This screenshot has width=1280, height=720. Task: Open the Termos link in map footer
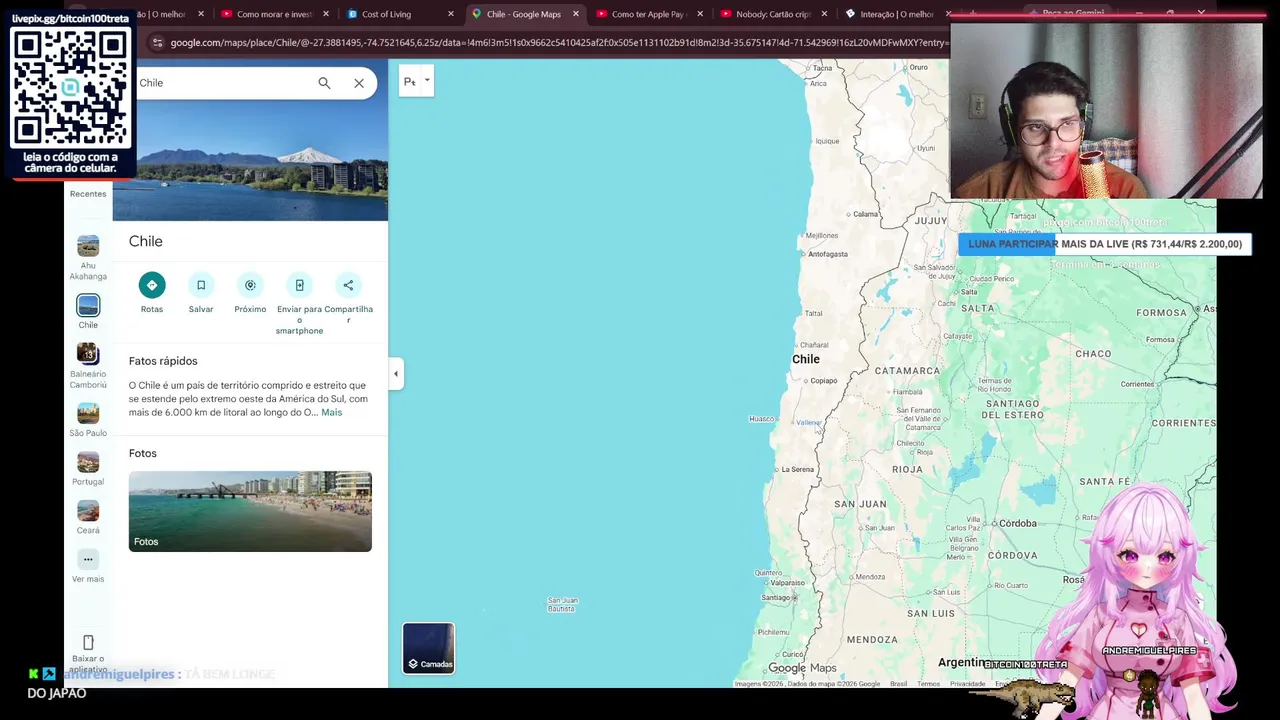(x=929, y=684)
